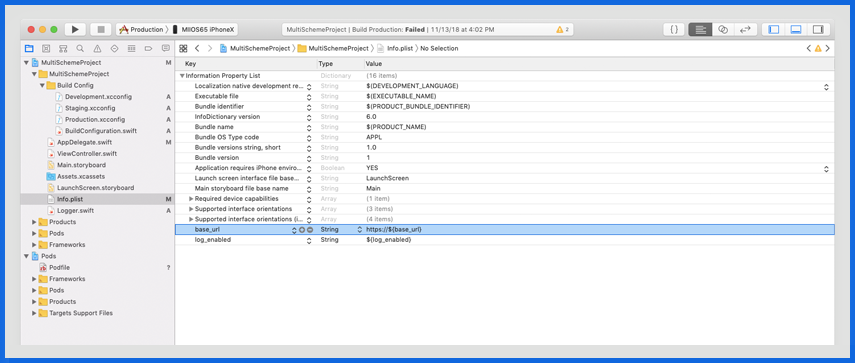Open YES boolean value dropdown
Image resolution: width=855 pixels, height=363 pixels.
coord(826,168)
